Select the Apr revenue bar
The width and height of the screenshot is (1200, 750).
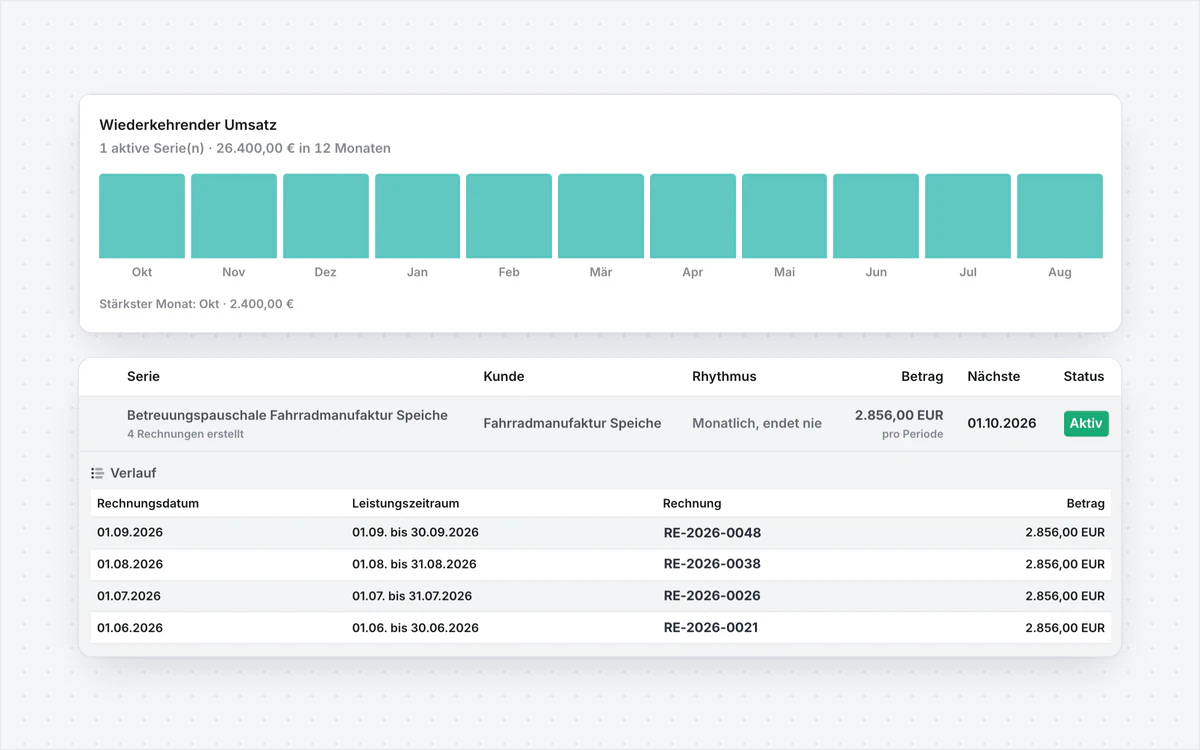click(693, 216)
